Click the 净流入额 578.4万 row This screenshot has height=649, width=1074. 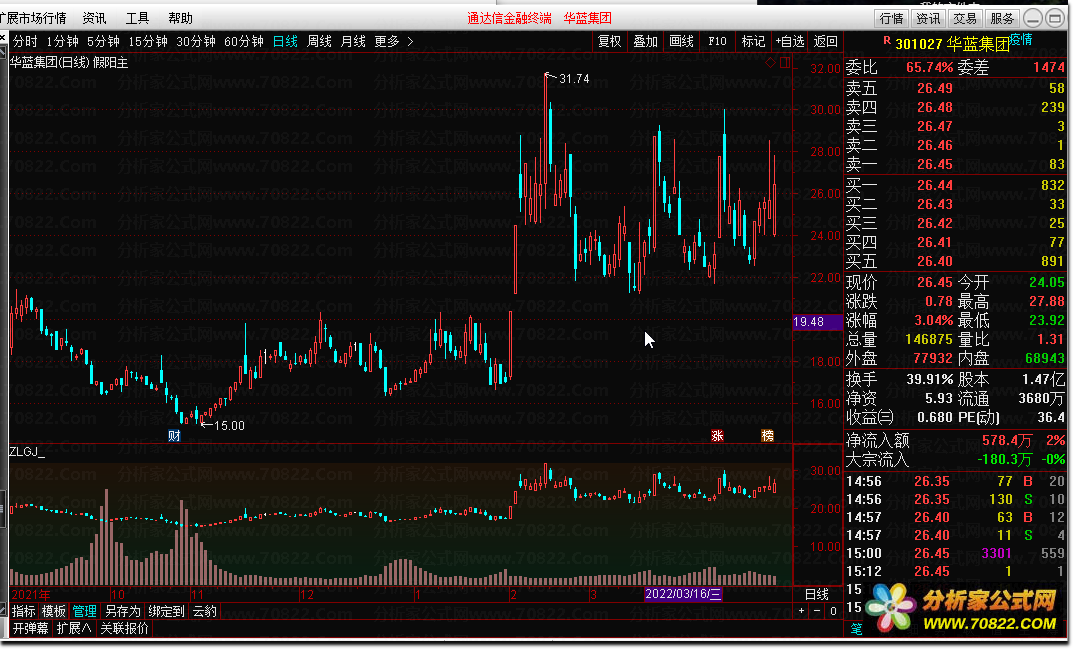[956, 440]
